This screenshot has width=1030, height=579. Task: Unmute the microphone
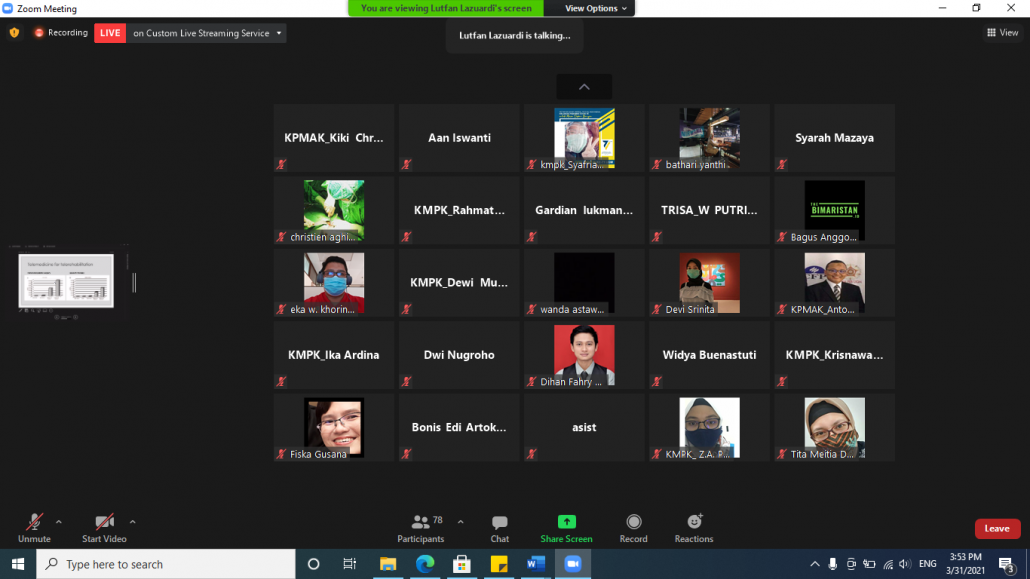pyautogui.click(x=34, y=527)
